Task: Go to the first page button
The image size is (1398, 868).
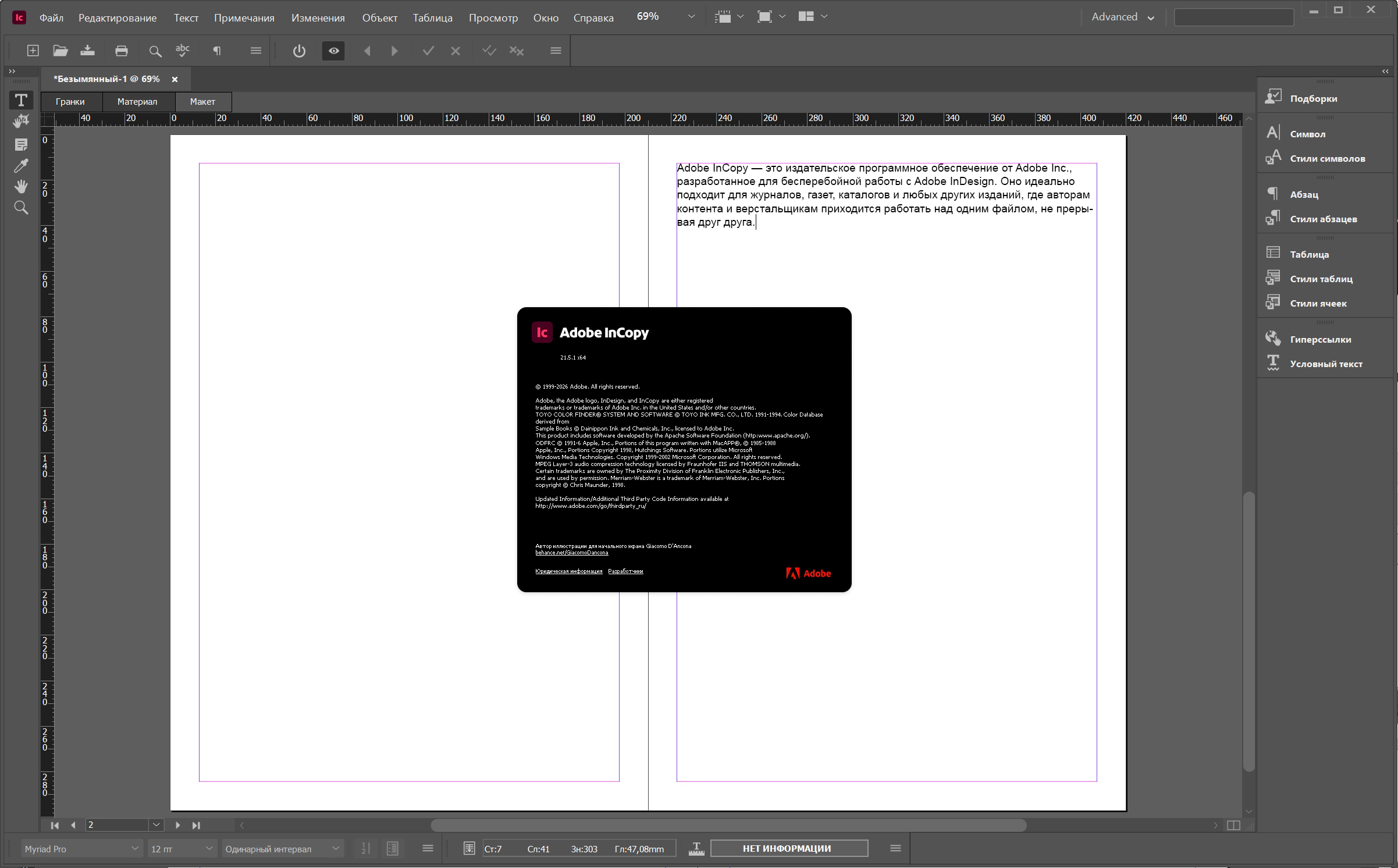Action: 55,825
